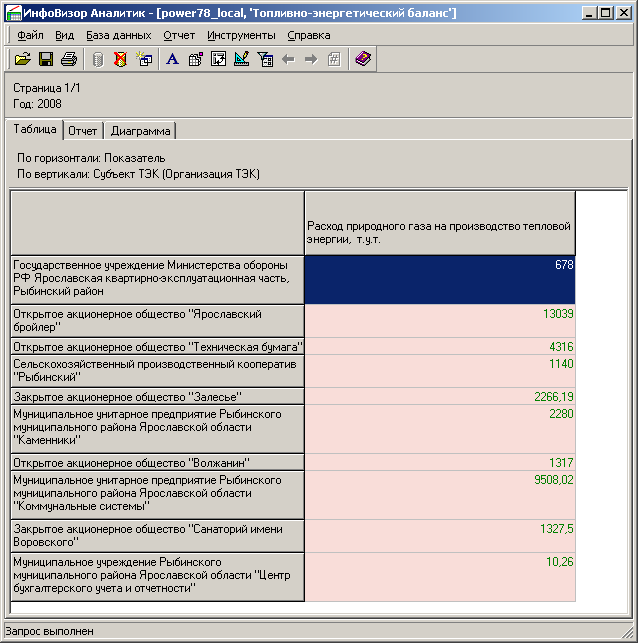Click the Open folder toolbar icon
638x643 pixels.
[x=23, y=59]
